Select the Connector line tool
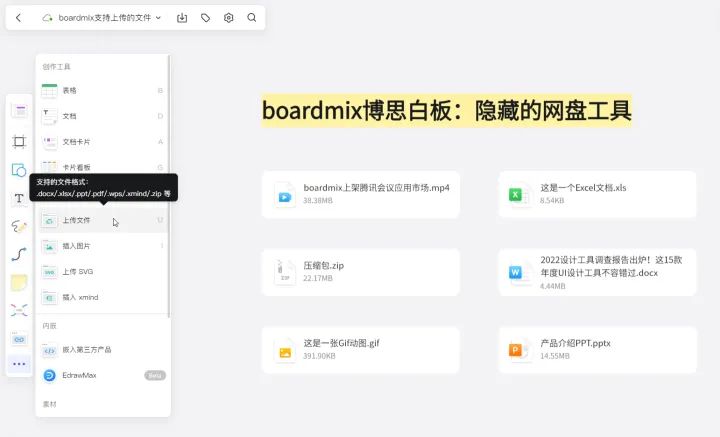The width and height of the screenshot is (720, 437). click(x=19, y=254)
